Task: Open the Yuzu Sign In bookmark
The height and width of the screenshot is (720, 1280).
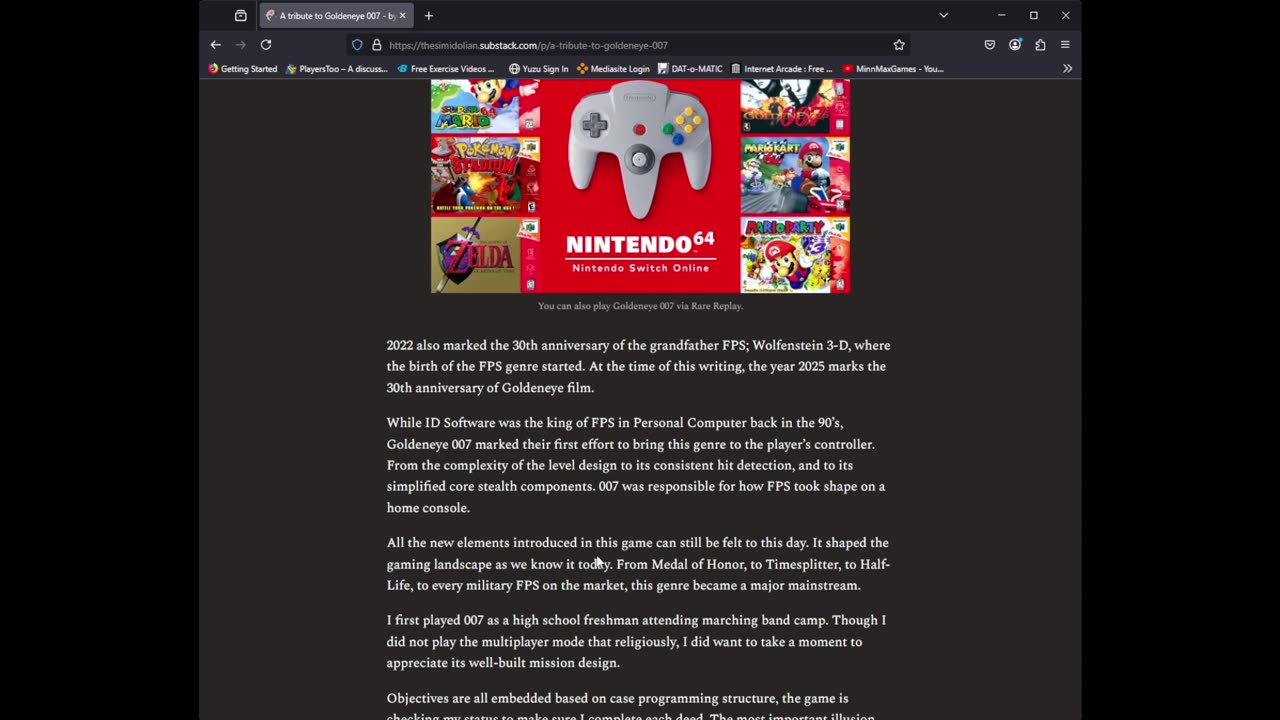Action: pyautogui.click(x=538, y=69)
